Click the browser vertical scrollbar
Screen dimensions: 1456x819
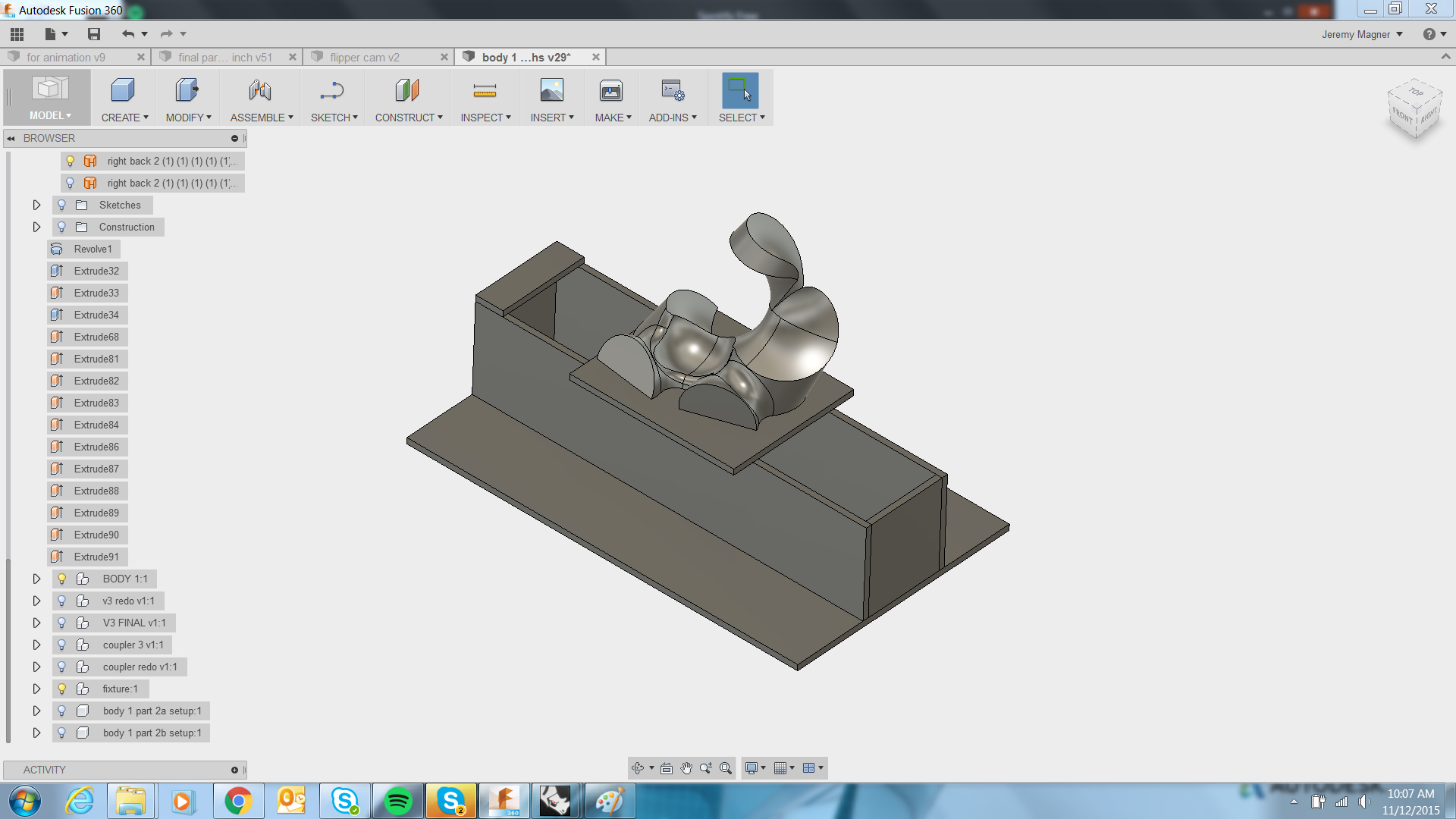pyautogui.click(x=8, y=651)
